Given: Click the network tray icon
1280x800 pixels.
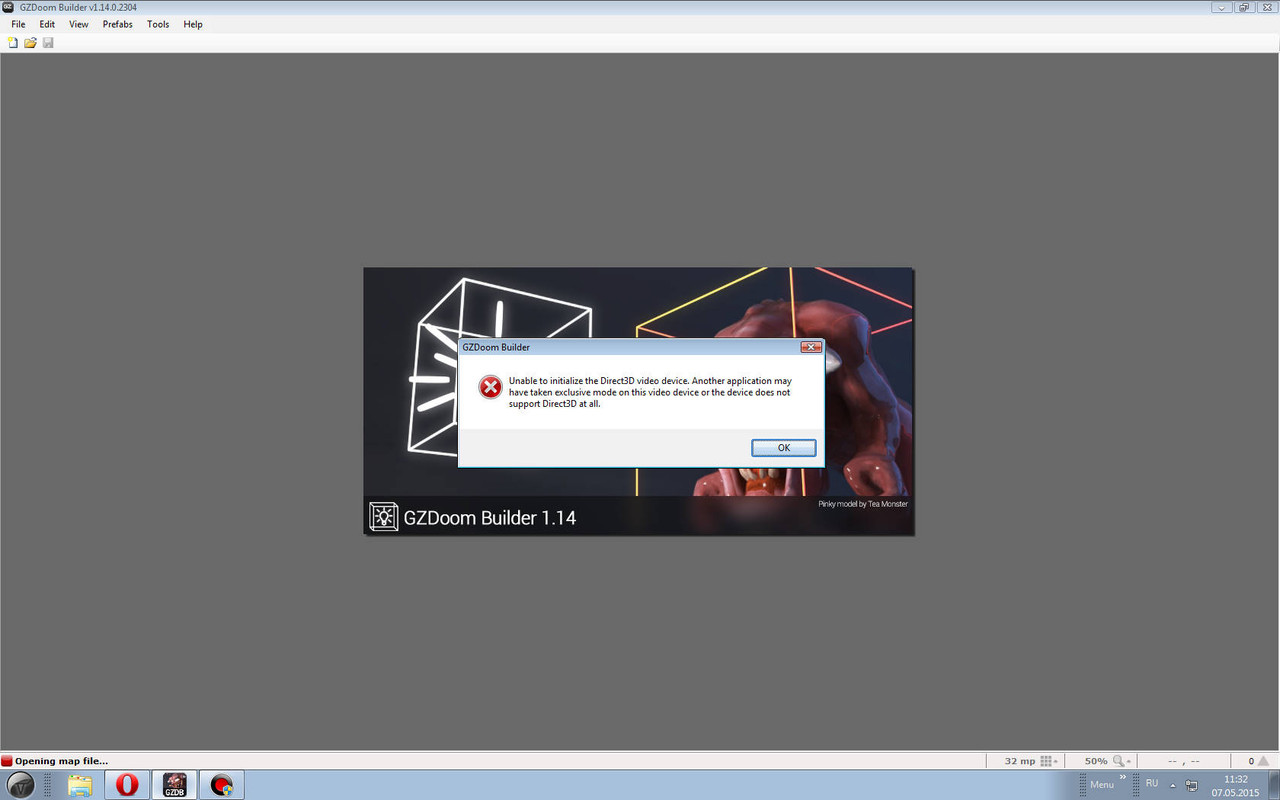Looking at the screenshot, I should [x=1191, y=784].
